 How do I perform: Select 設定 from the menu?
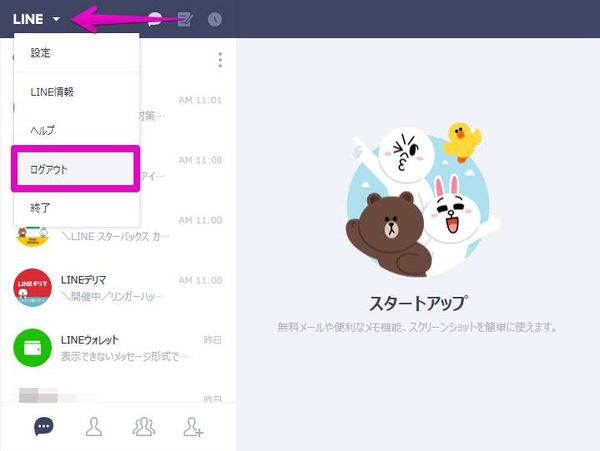click(x=77, y=53)
